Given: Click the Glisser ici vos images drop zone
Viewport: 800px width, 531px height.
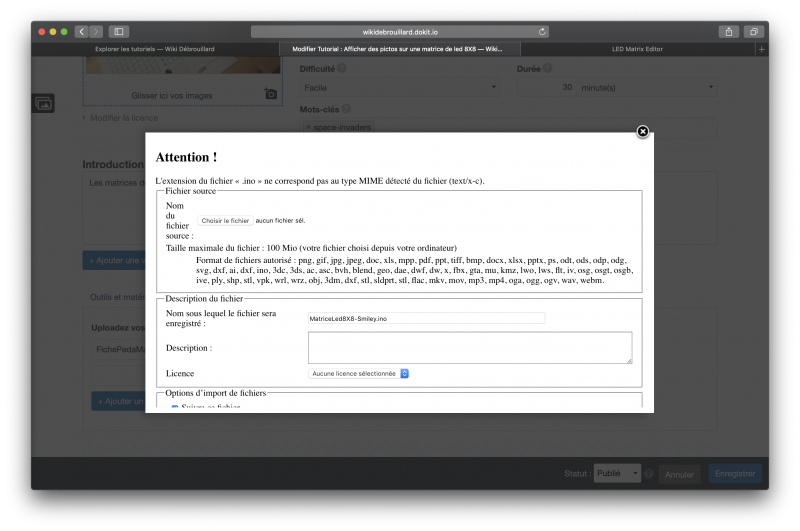Looking at the screenshot, I should (172, 95).
